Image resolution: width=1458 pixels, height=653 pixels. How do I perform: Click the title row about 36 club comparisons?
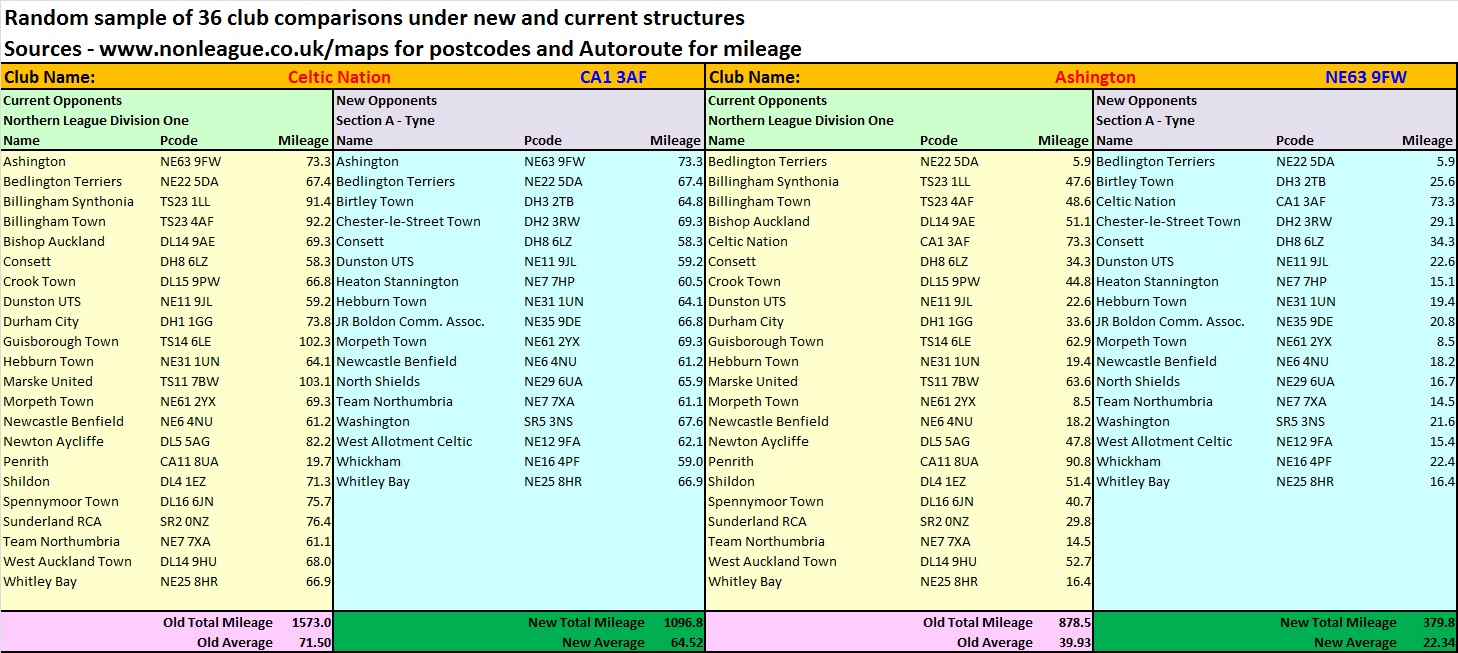(374, 18)
